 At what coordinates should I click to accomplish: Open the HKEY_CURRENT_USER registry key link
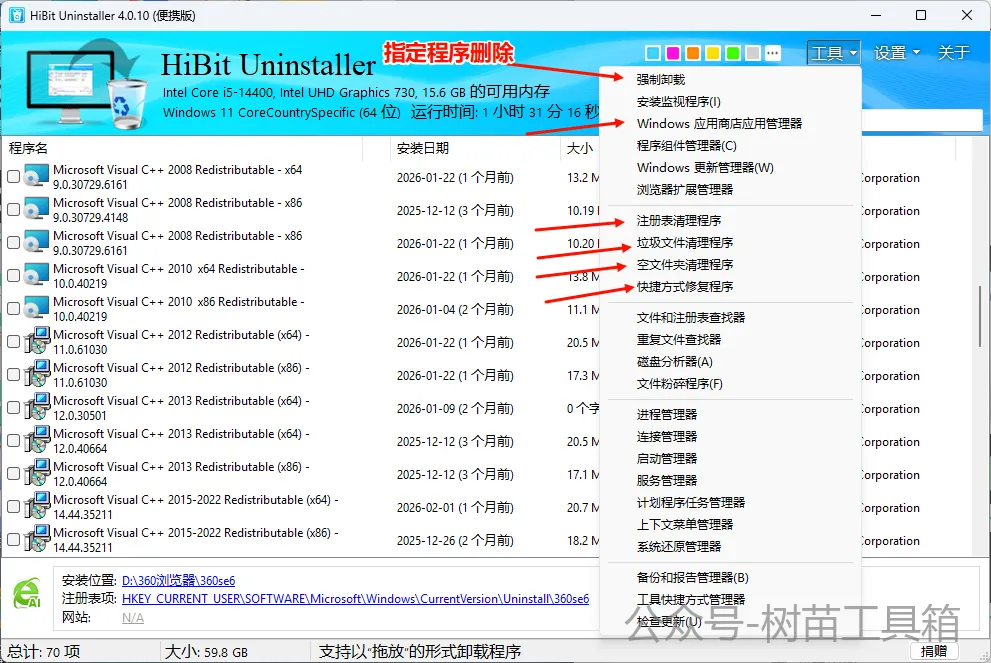355,599
